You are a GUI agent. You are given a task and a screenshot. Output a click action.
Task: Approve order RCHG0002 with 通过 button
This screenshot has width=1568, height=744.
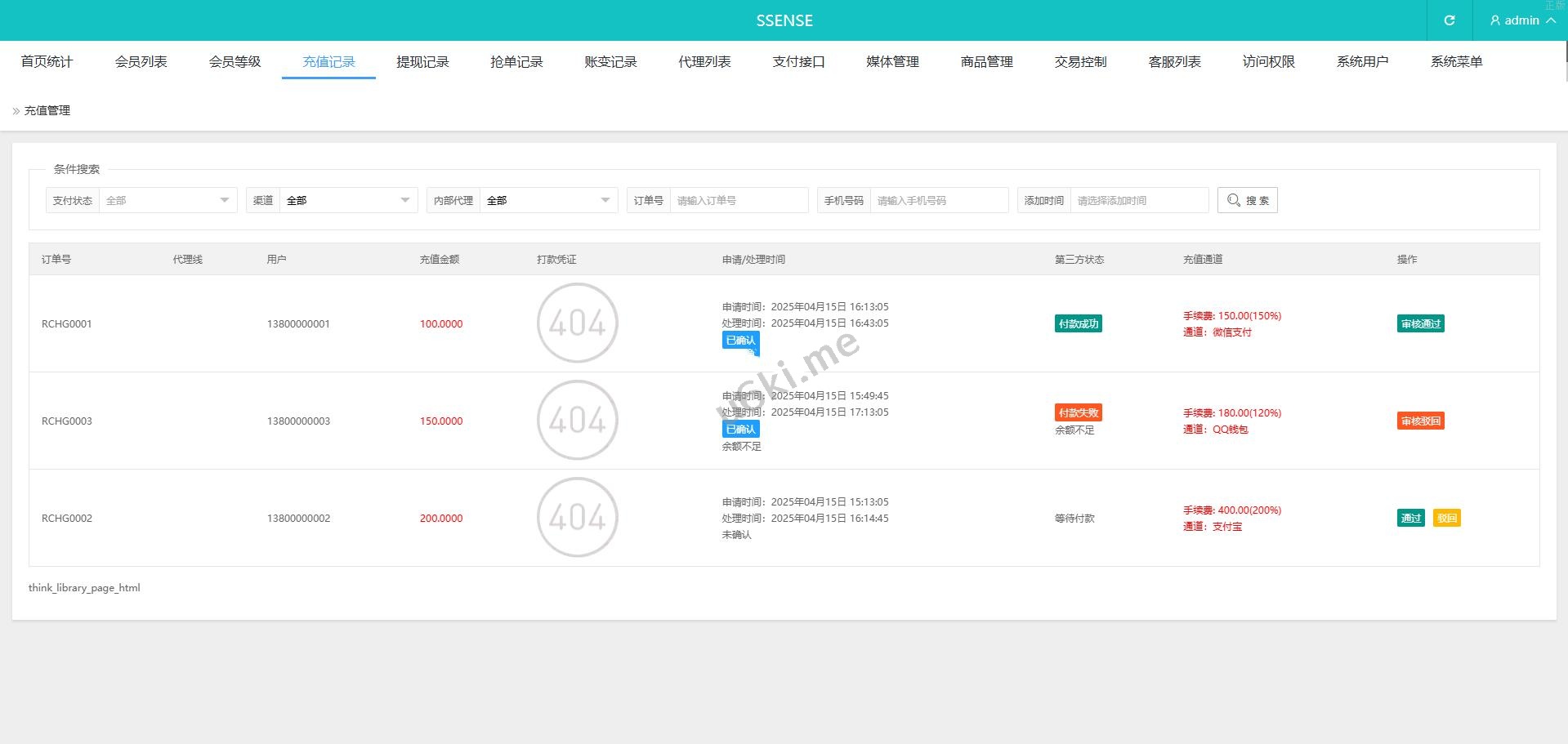click(x=1410, y=519)
